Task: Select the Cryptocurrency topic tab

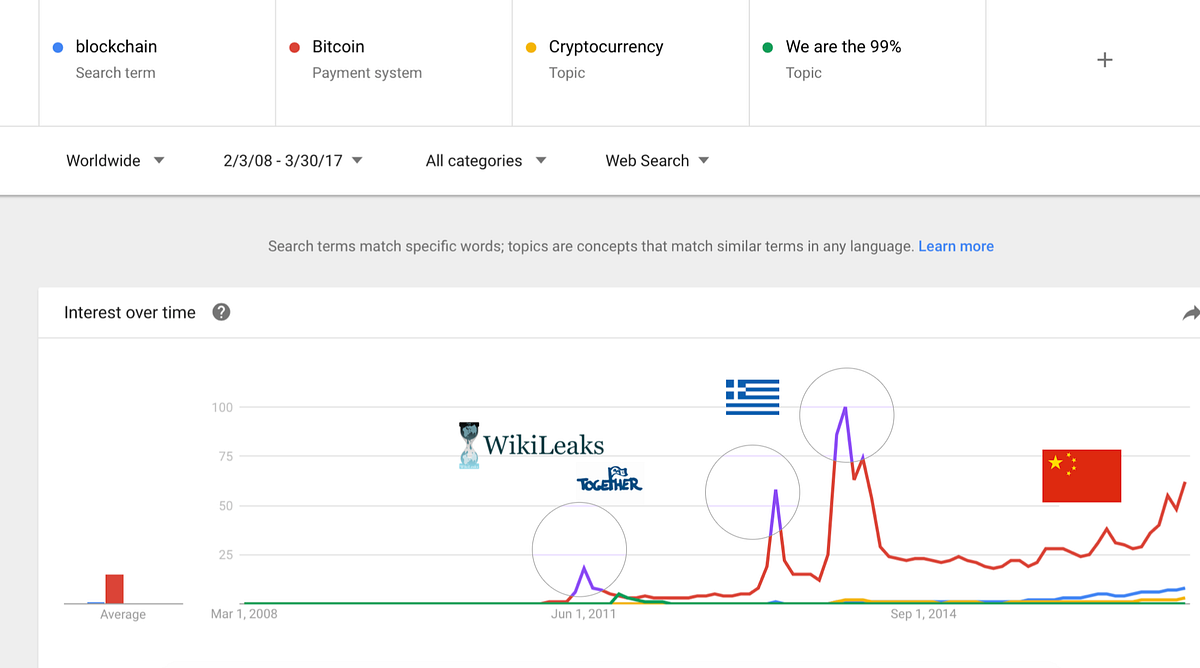Action: pos(605,47)
